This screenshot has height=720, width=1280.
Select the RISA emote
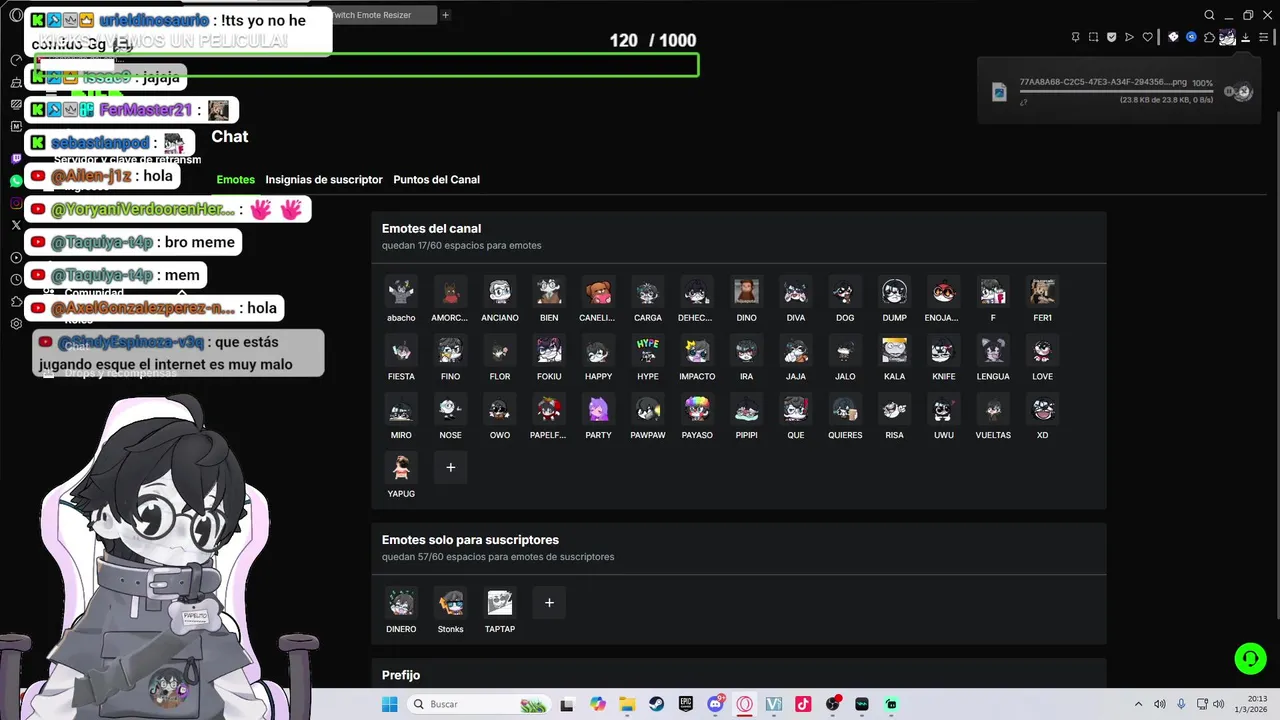coord(895,410)
